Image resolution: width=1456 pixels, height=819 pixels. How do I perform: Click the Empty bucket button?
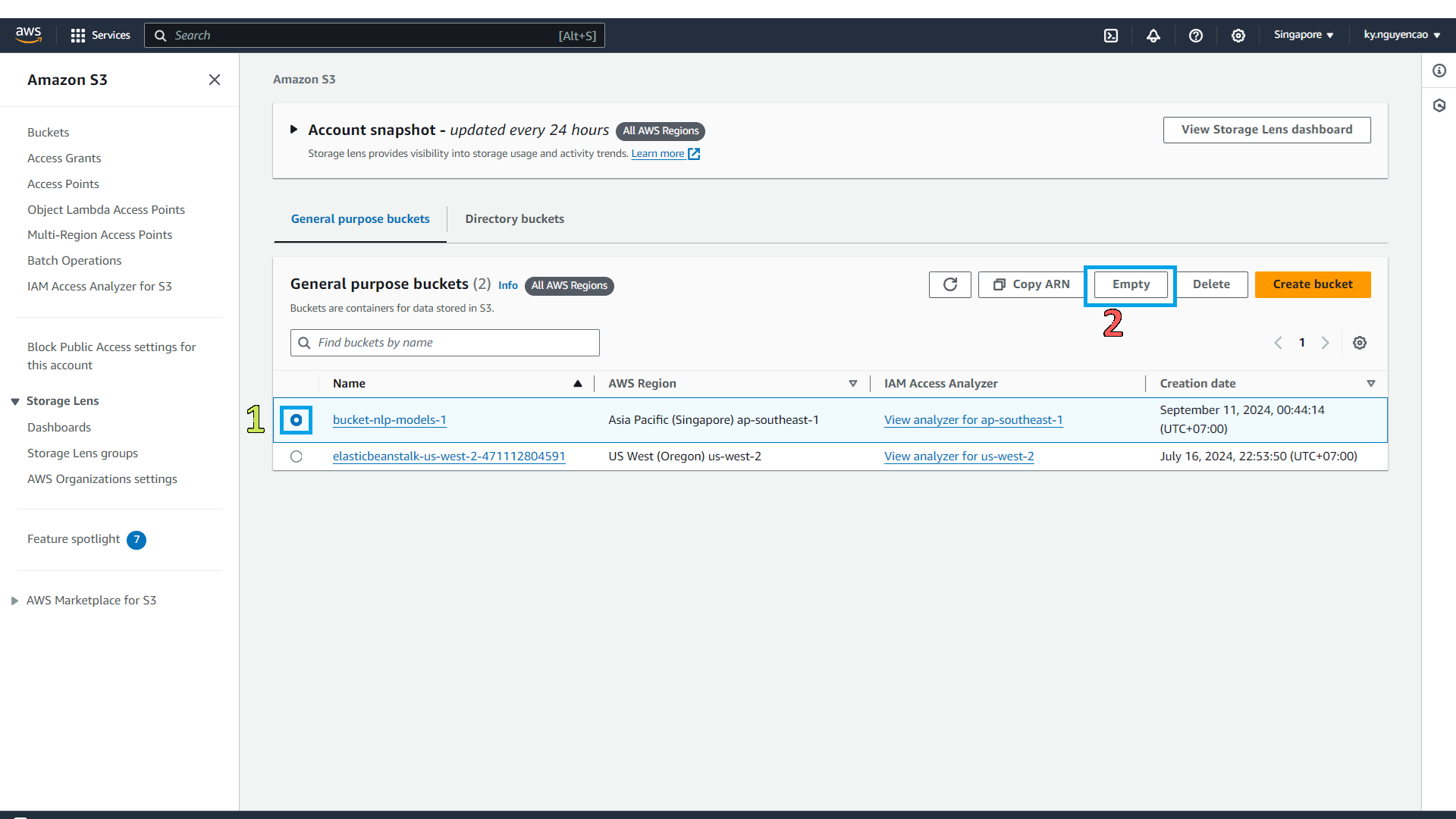[x=1131, y=284]
